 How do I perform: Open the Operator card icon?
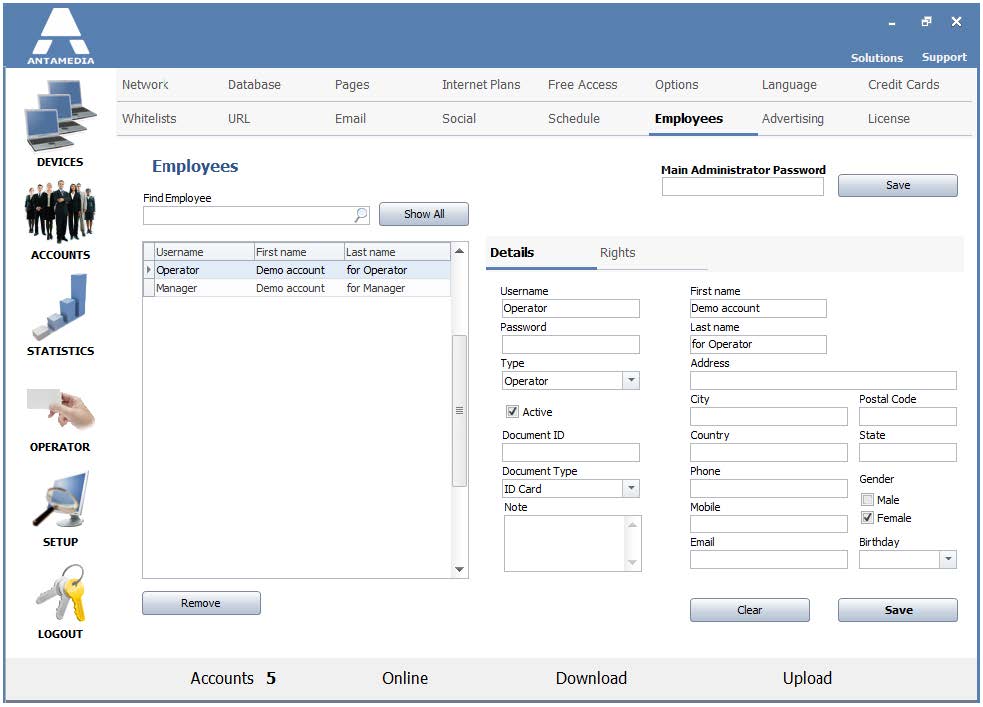60,409
